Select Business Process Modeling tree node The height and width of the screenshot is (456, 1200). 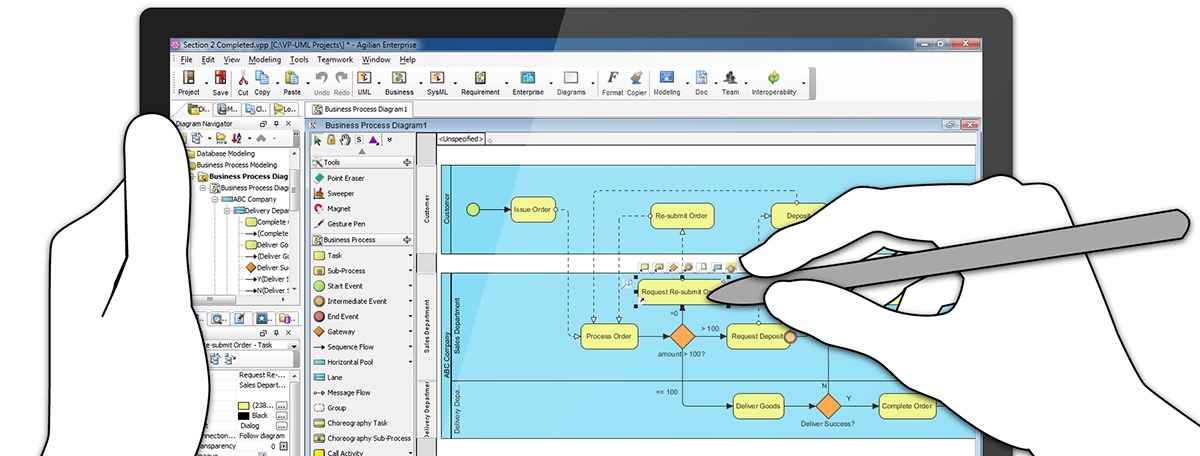[x=230, y=165]
